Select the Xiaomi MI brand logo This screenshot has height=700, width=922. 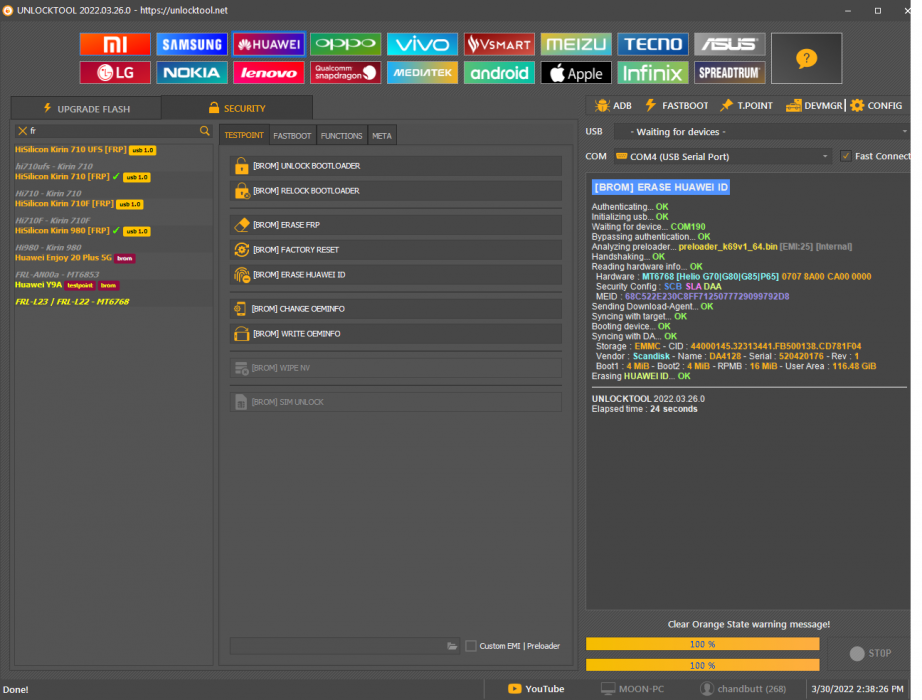[115, 44]
